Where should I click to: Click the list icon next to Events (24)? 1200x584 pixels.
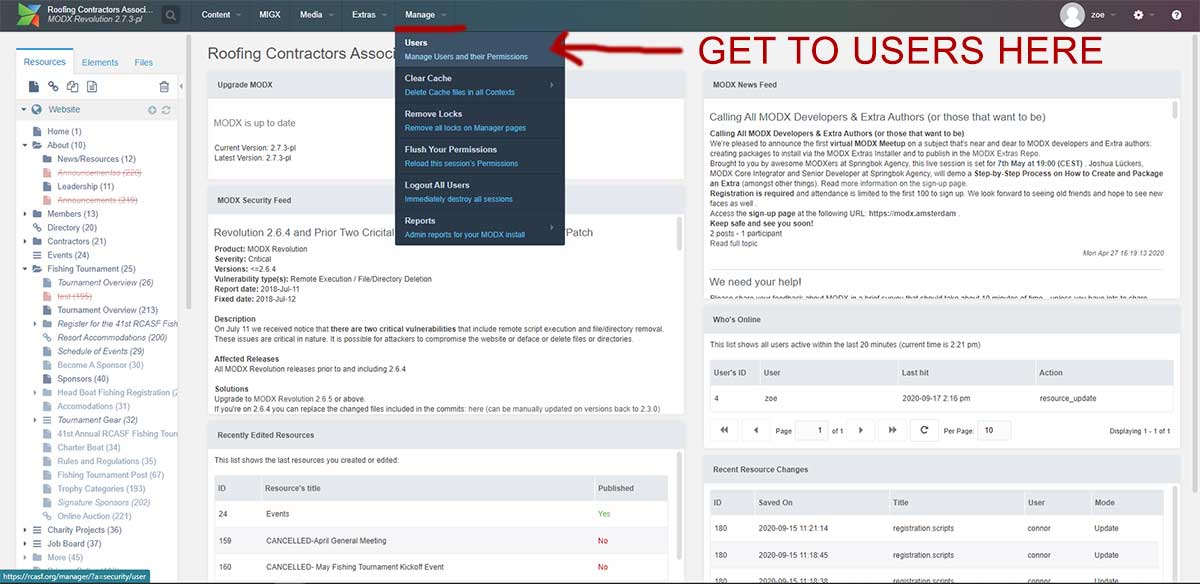pos(38,255)
